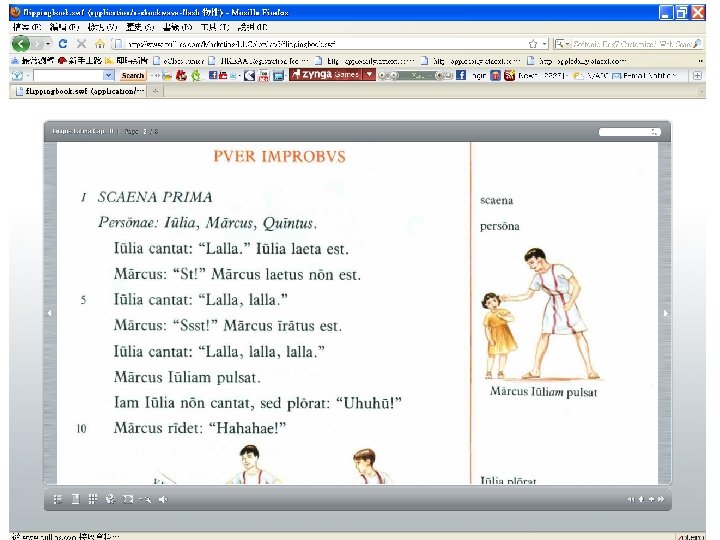Click the Pac-Man game toolbar icon
Screen dimensions: 720x540
(x=249, y=75)
